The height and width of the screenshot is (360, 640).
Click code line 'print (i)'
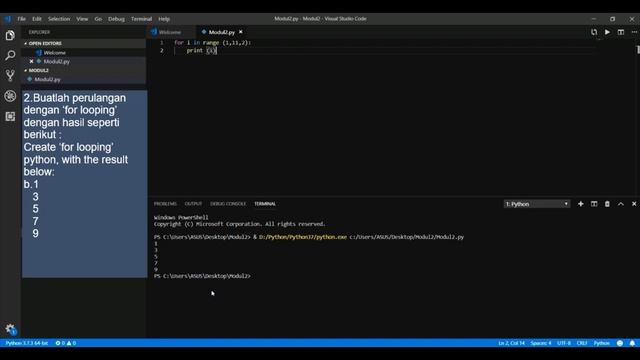click(x=202, y=50)
